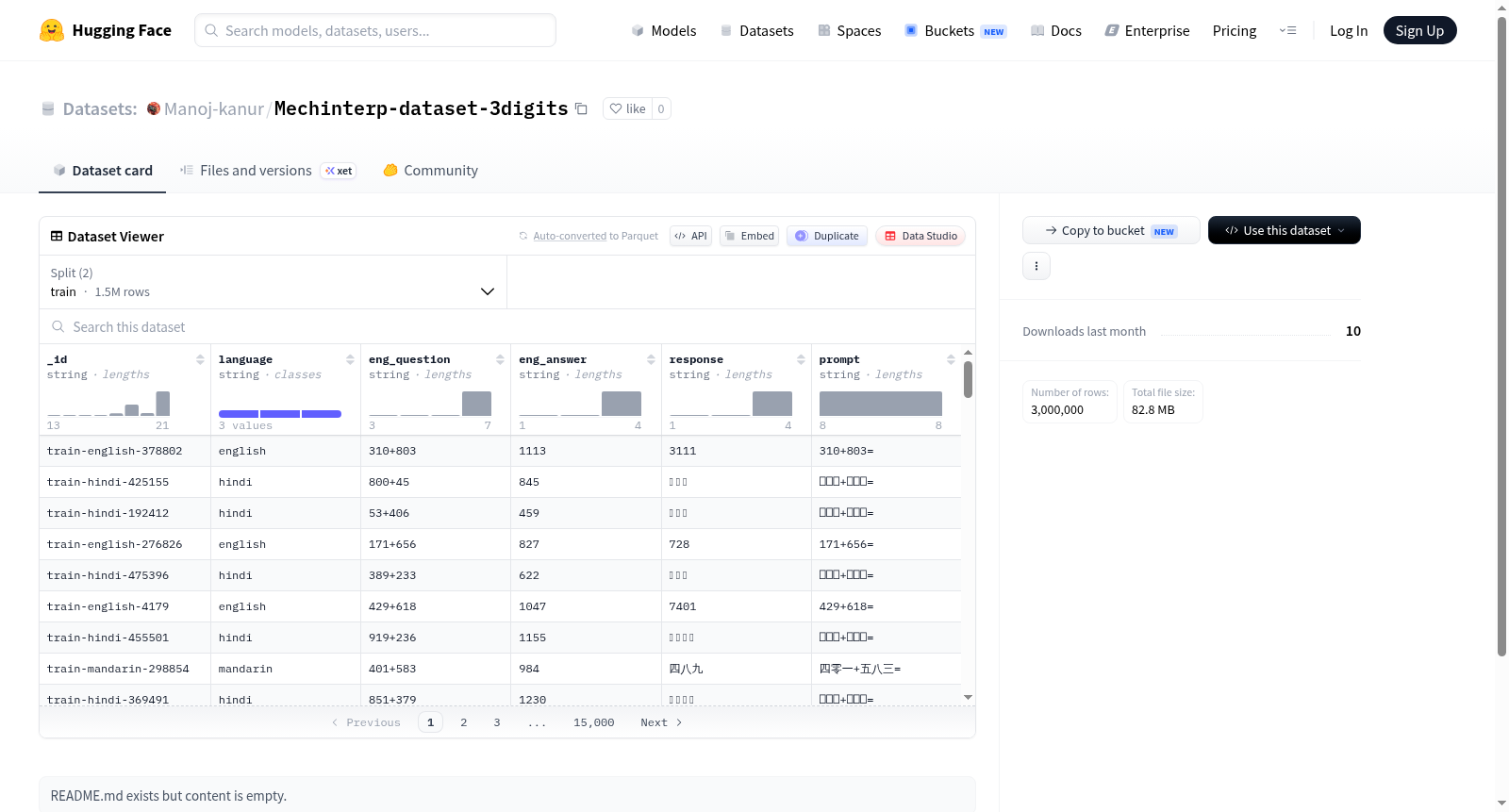Click the prompt cell 171+656=

click(847, 544)
